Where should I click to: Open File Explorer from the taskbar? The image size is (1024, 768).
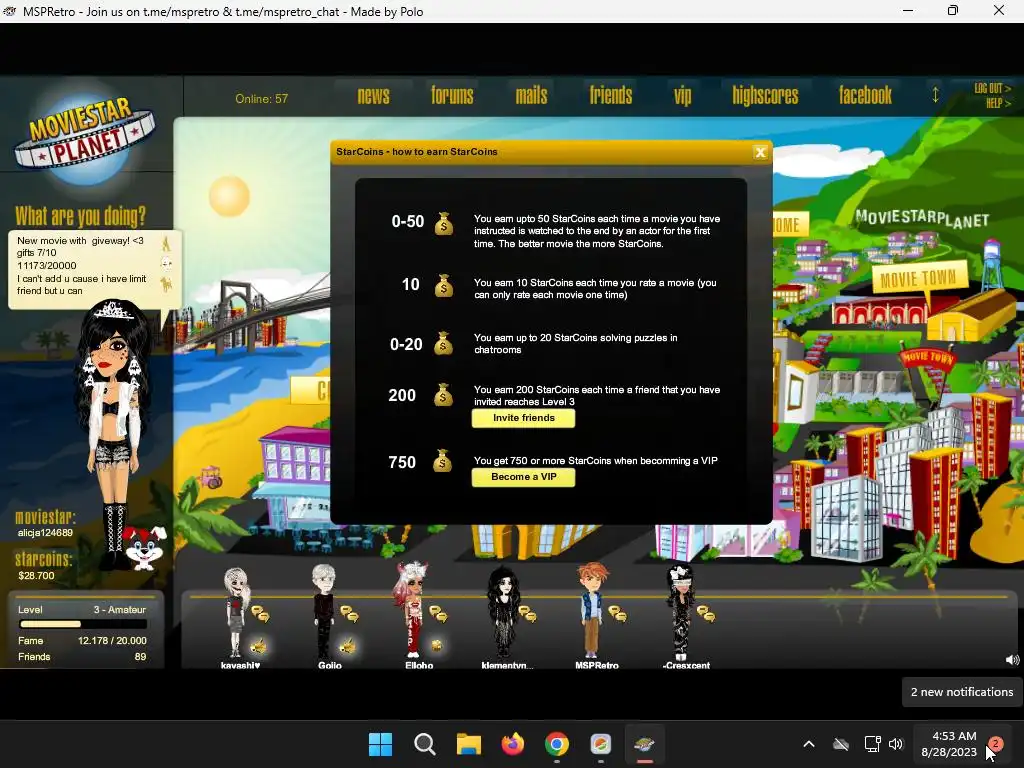coord(468,744)
